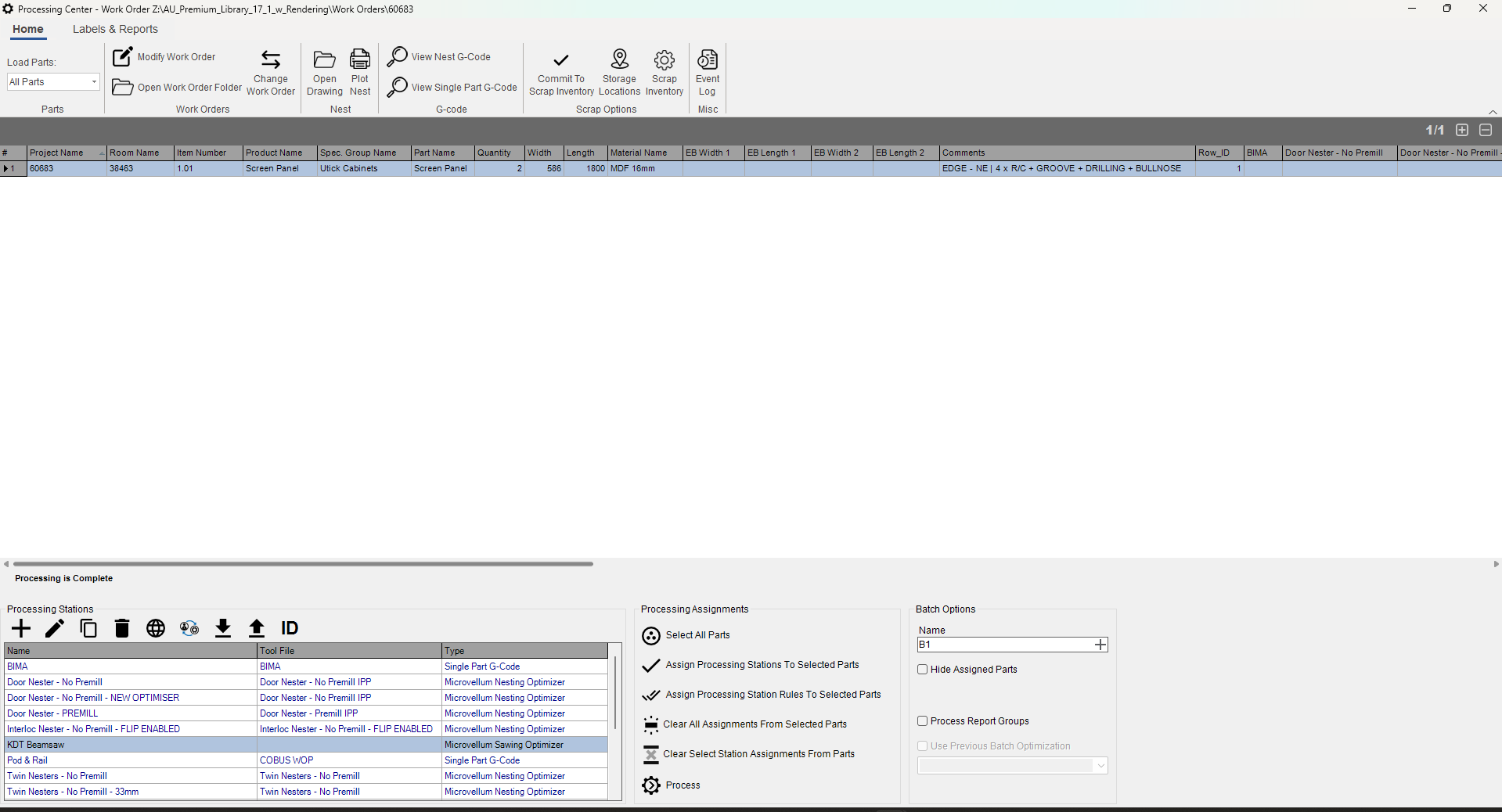Click the horizontal scrollbar of the parts grid

click(304, 564)
